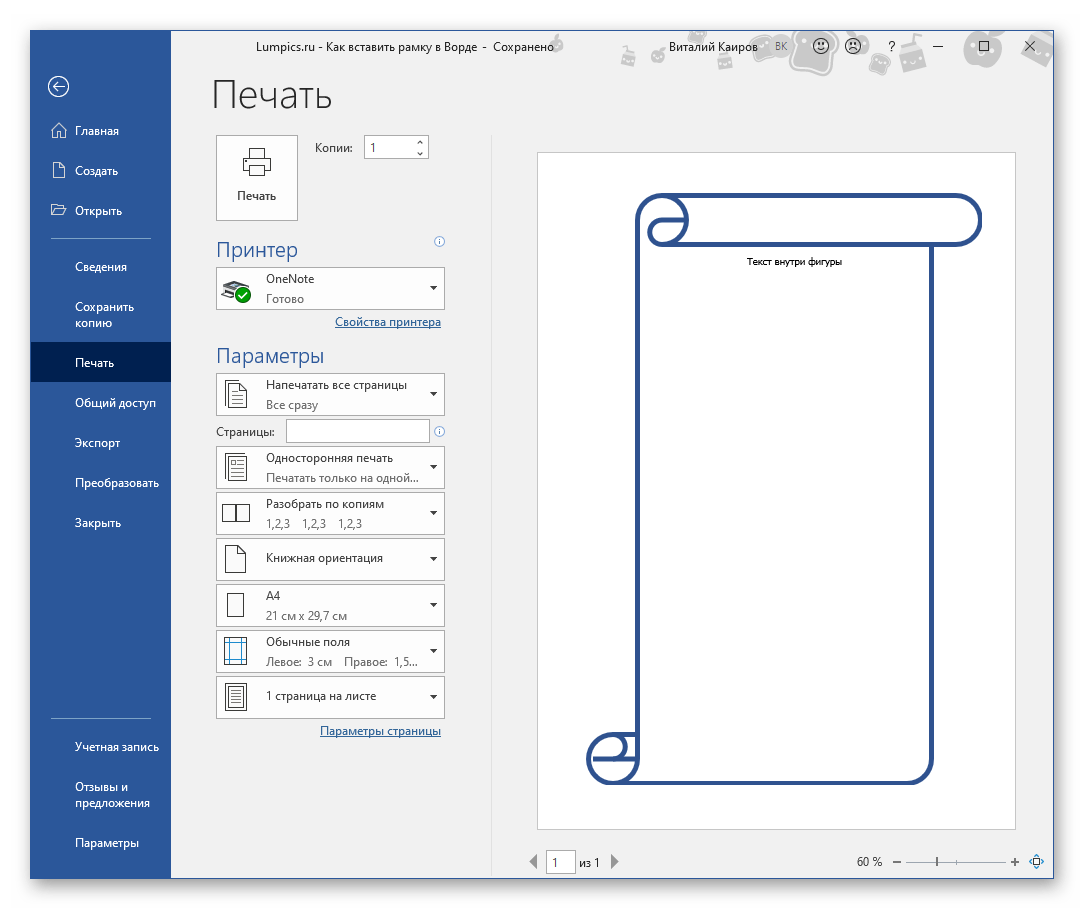Zoom out with the minus icon

click(x=897, y=861)
